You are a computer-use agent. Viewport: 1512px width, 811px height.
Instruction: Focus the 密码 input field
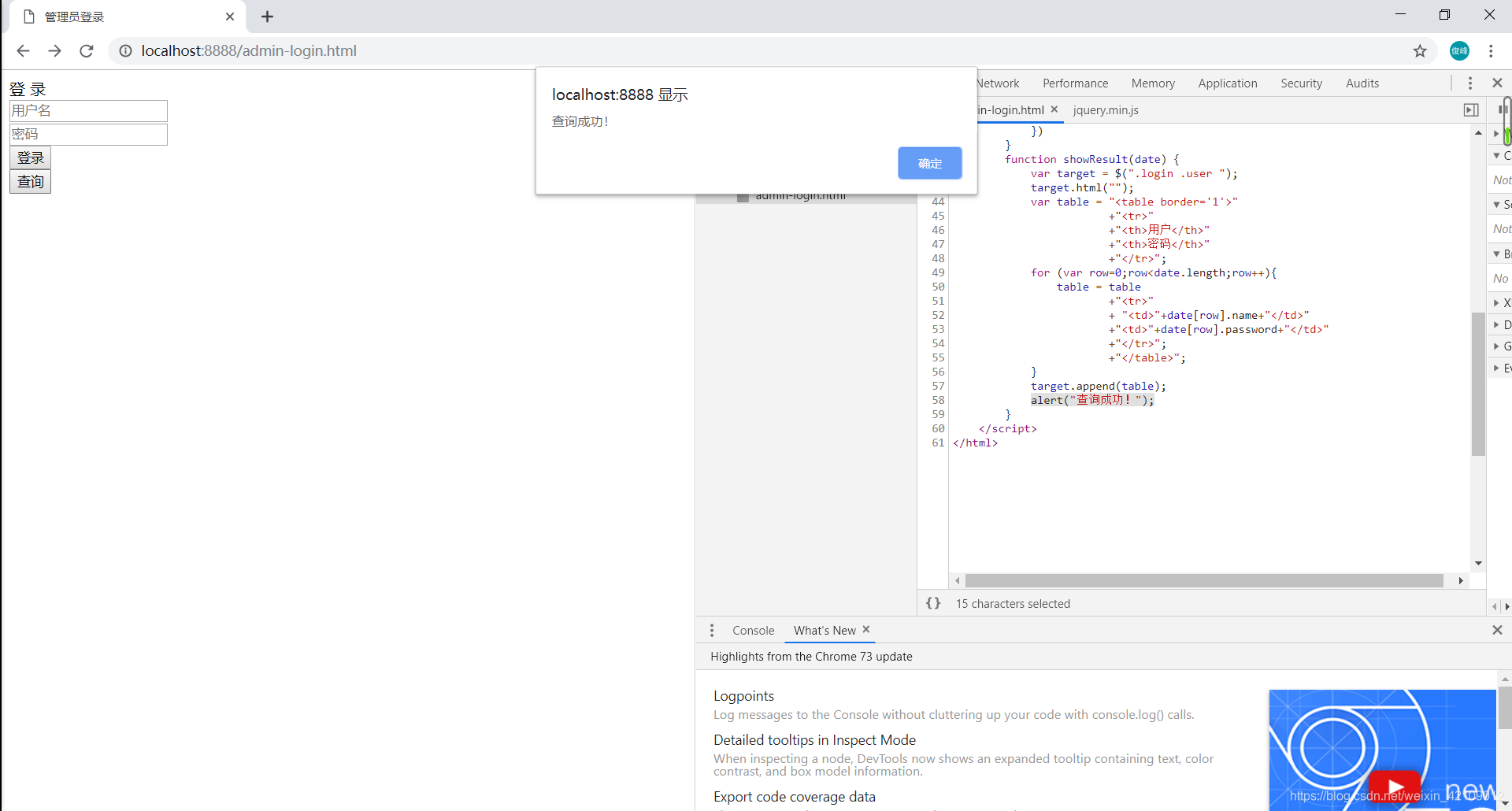click(88, 135)
